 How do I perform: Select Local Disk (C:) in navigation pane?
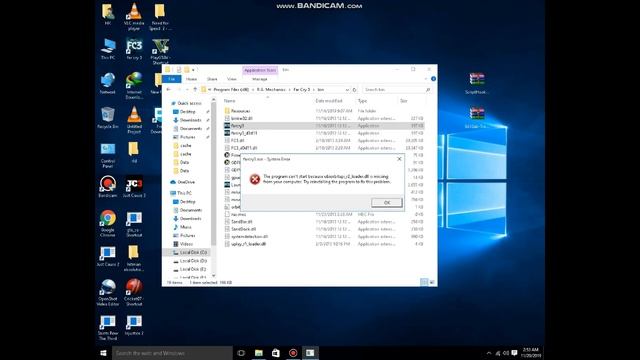pos(193,252)
